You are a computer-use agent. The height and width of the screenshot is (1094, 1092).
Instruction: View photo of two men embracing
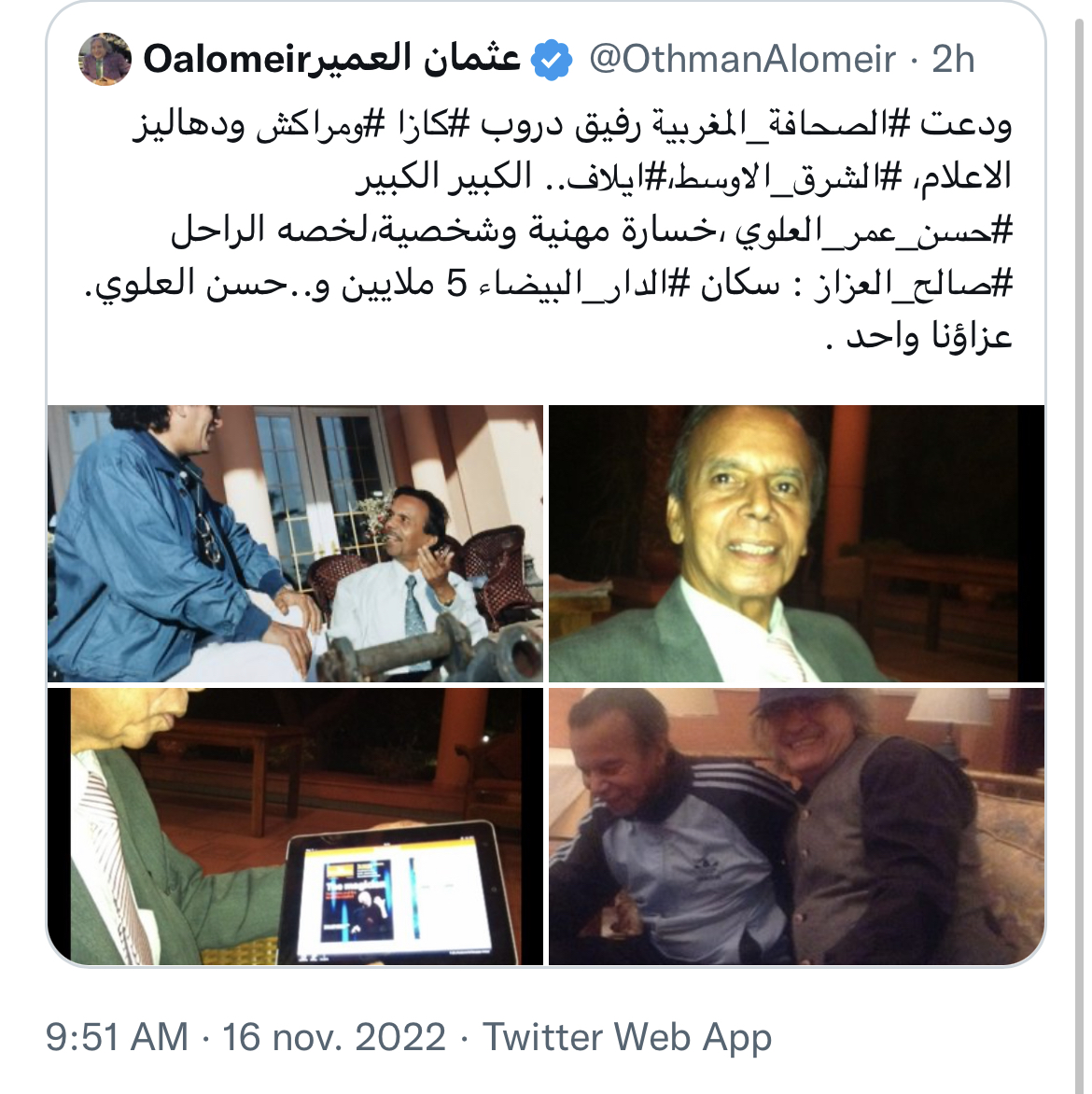pyautogui.click(x=796, y=826)
